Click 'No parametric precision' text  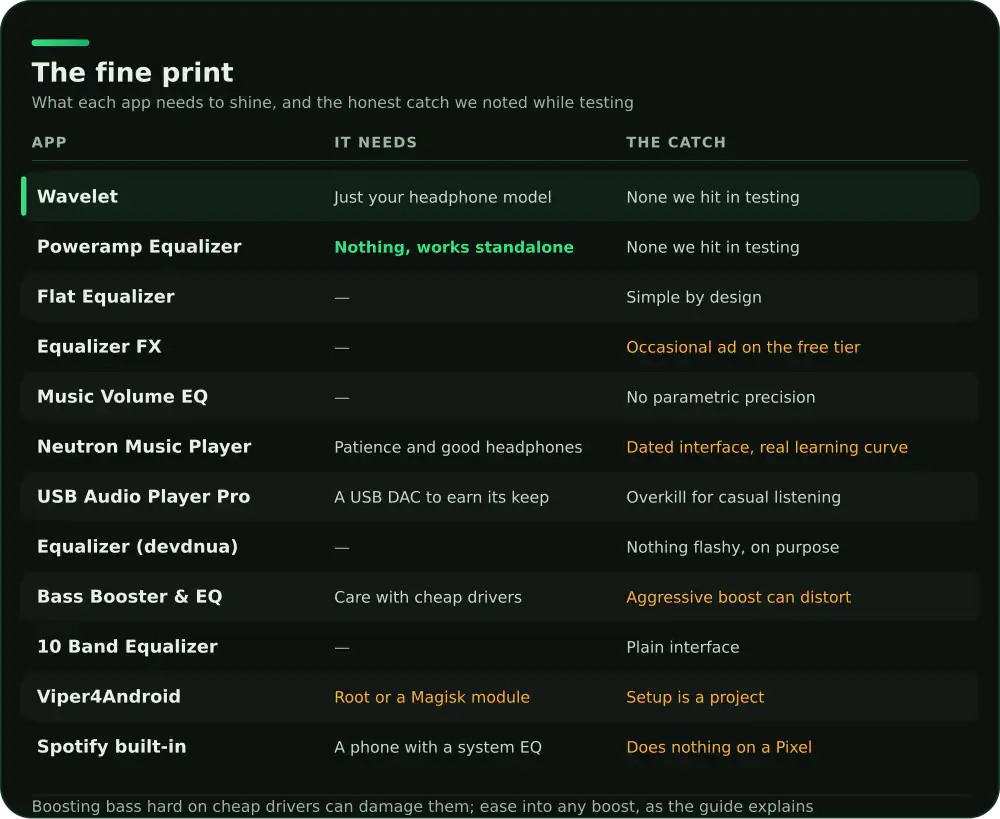[x=721, y=397]
